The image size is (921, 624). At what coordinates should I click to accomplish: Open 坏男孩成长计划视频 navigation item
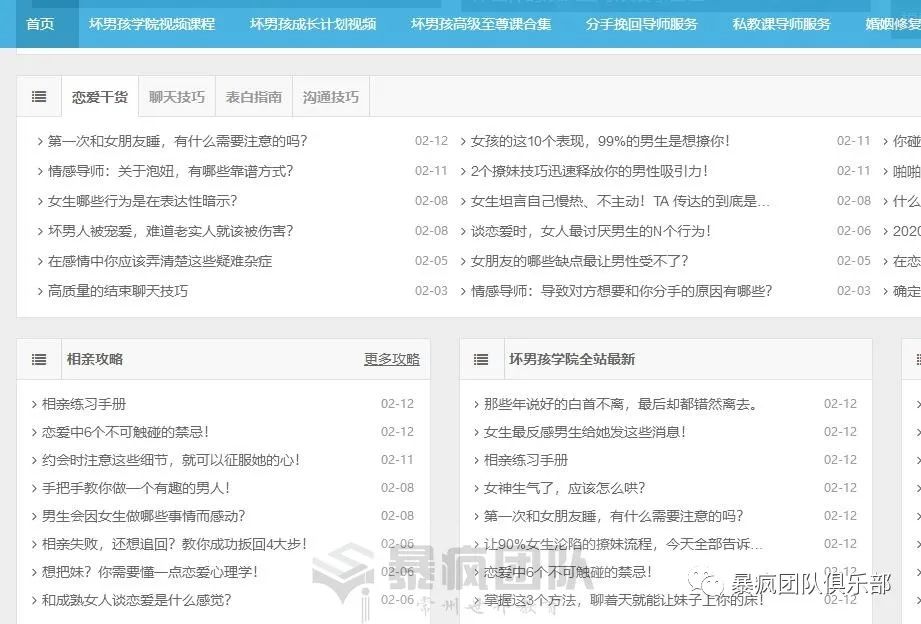[x=311, y=24]
